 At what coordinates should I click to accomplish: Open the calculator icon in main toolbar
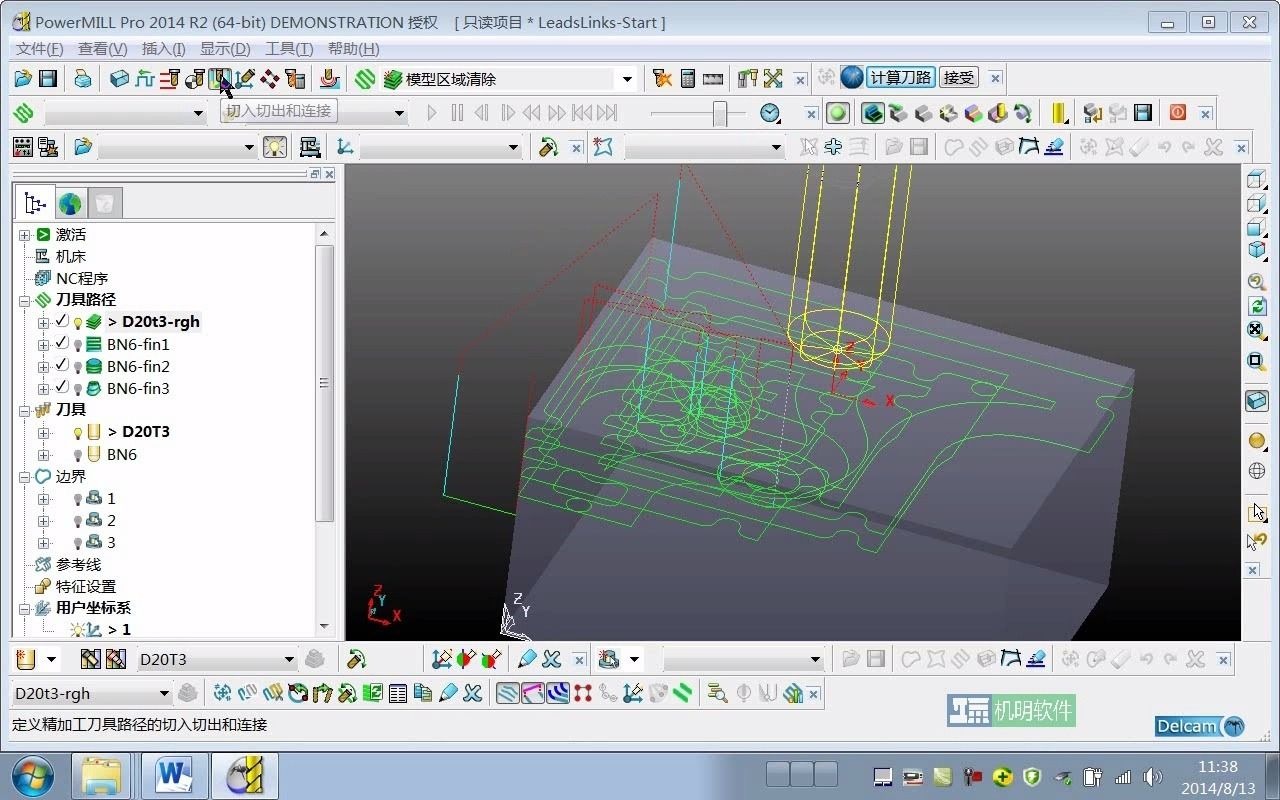tap(688, 78)
